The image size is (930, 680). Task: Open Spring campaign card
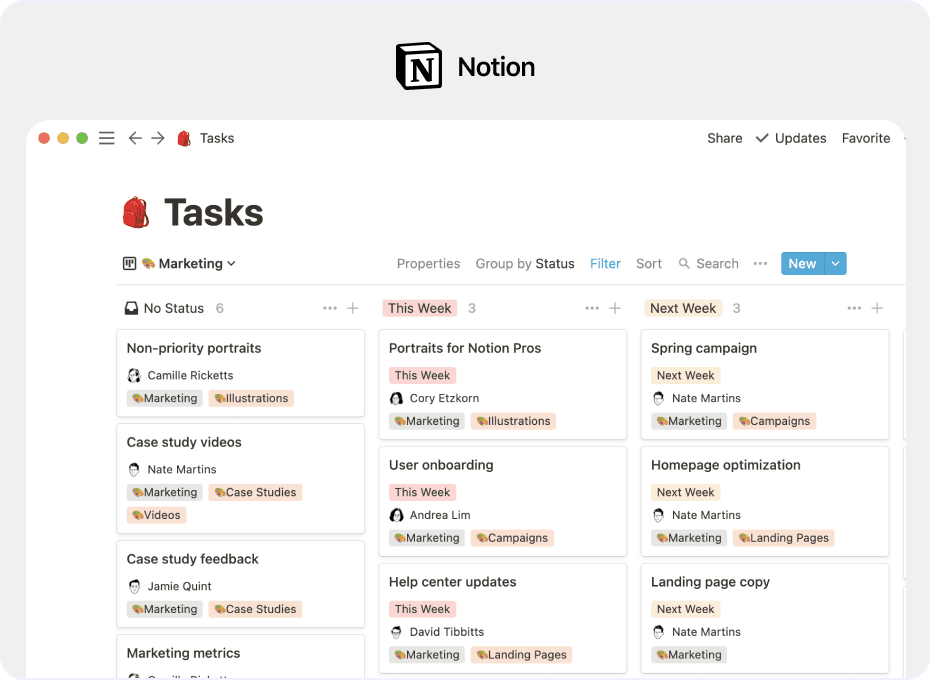(x=765, y=385)
